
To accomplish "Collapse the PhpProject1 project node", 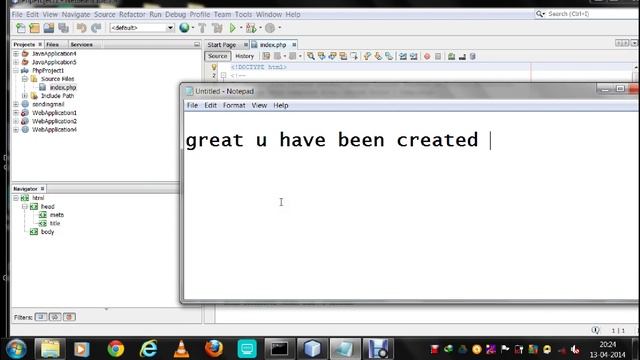I will [16, 71].
